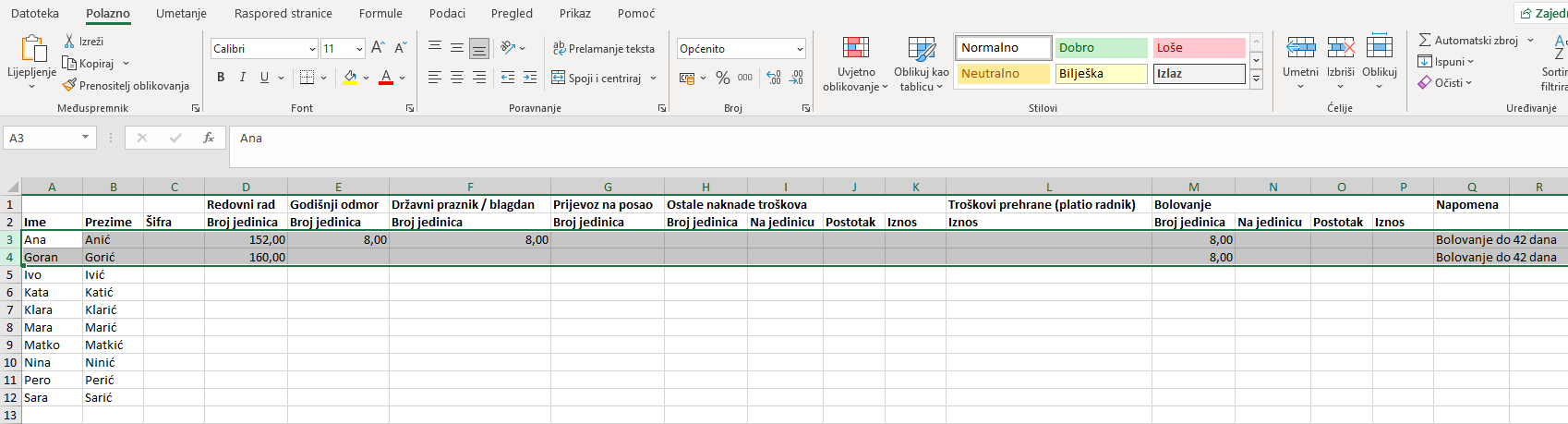This screenshot has height=424, width=1568.
Task: Decrease font size with the smaller A icon
Action: tap(401, 48)
